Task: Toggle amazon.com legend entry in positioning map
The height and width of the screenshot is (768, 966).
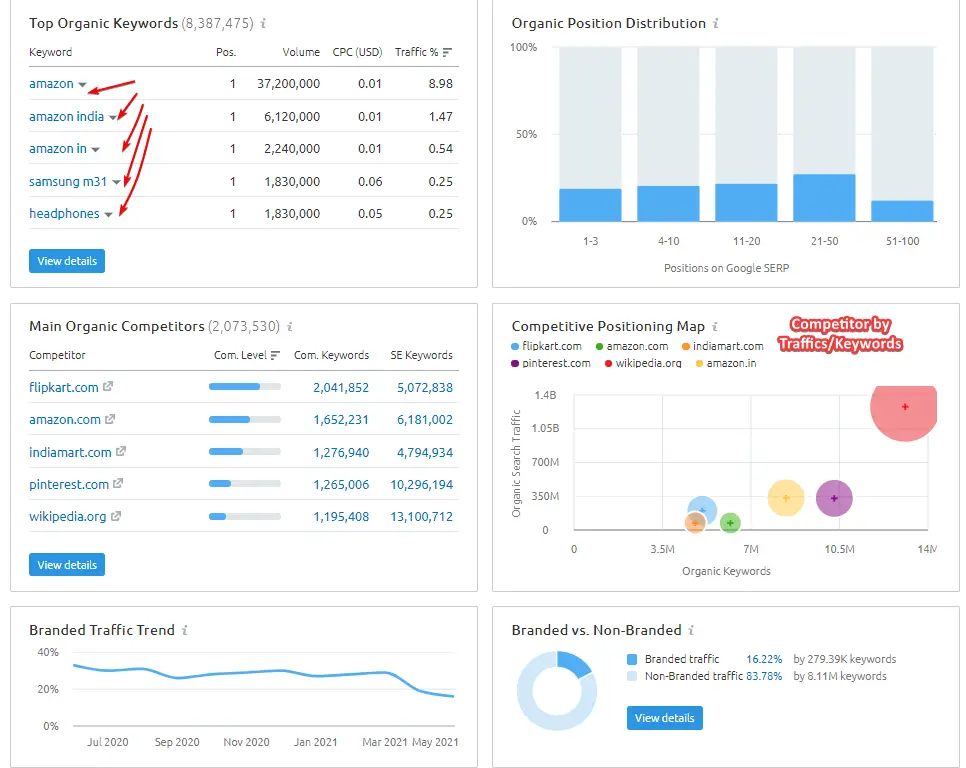Action: [632, 346]
